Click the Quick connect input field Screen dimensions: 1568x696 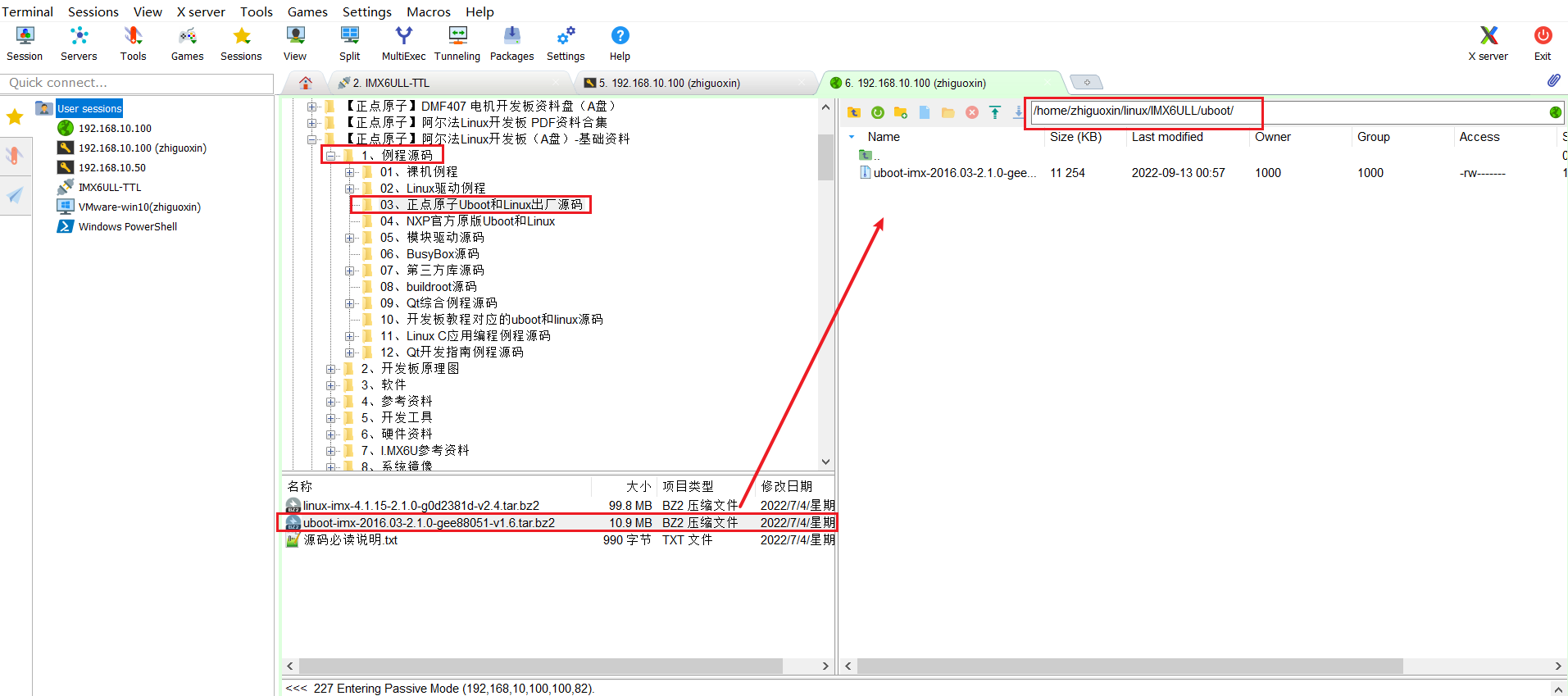pos(137,83)
